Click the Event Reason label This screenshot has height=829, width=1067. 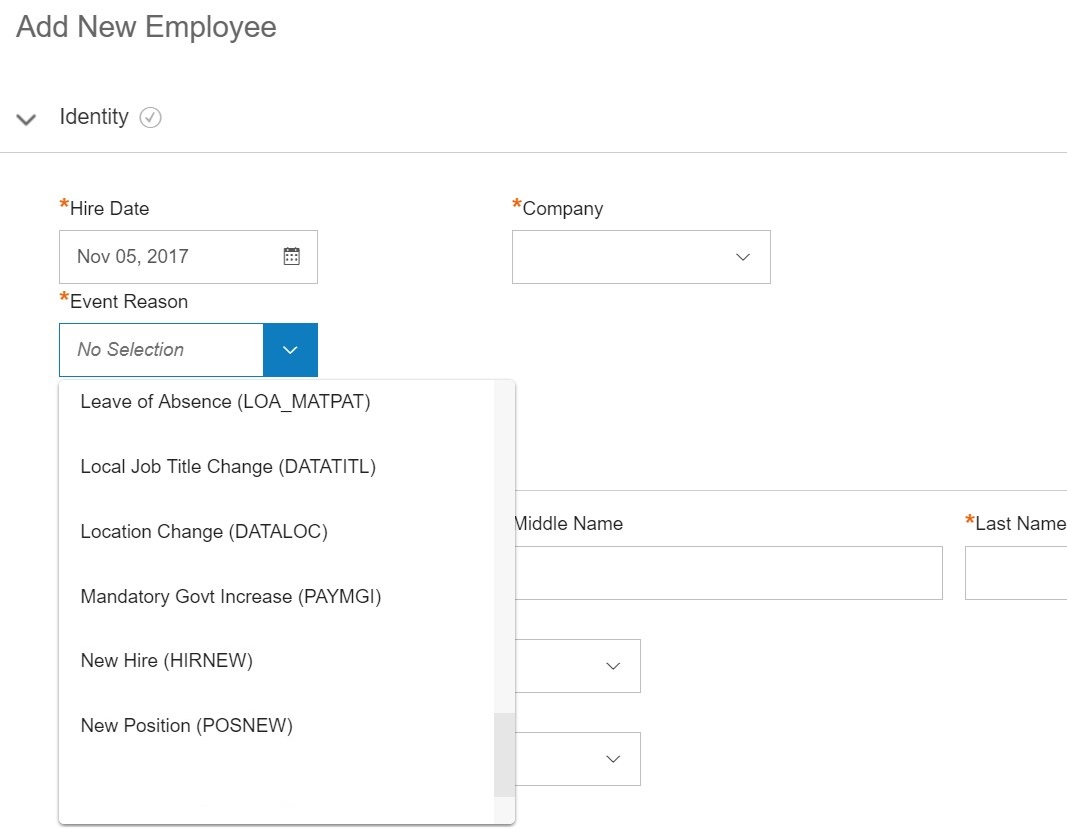click(129, 302)
